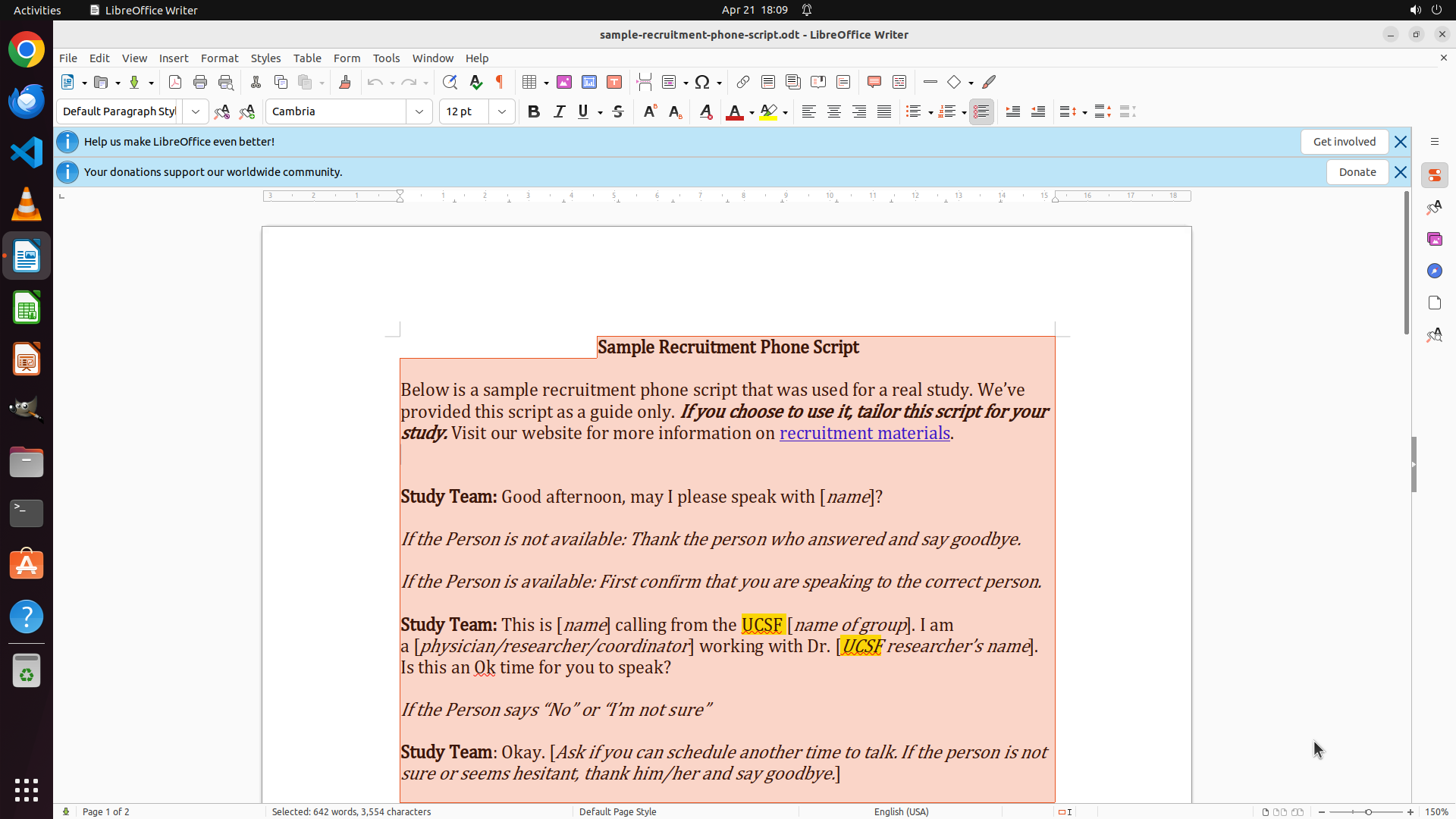The height and width of the screenshot is (819, 1456).
Task: Launch Thunderbird from the dock
Action: [x=27, y=101]
